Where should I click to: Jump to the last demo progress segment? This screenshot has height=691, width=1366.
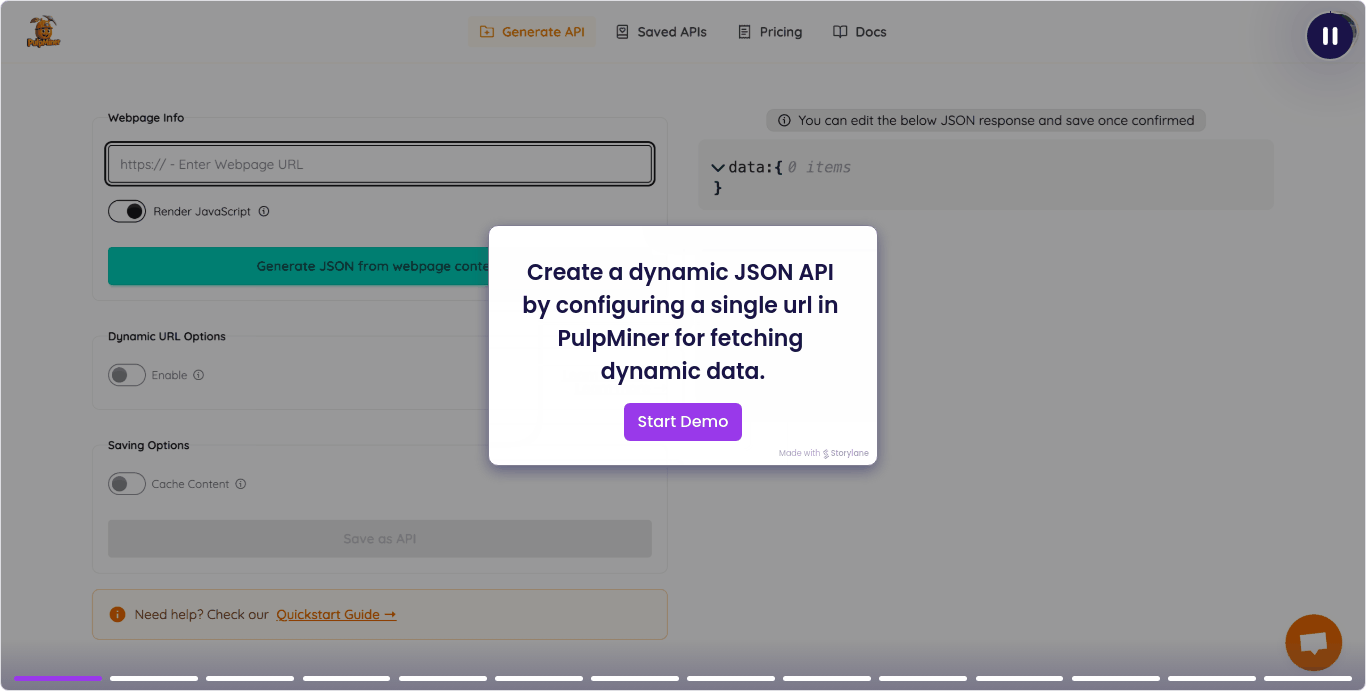(x=1308, y=678)
